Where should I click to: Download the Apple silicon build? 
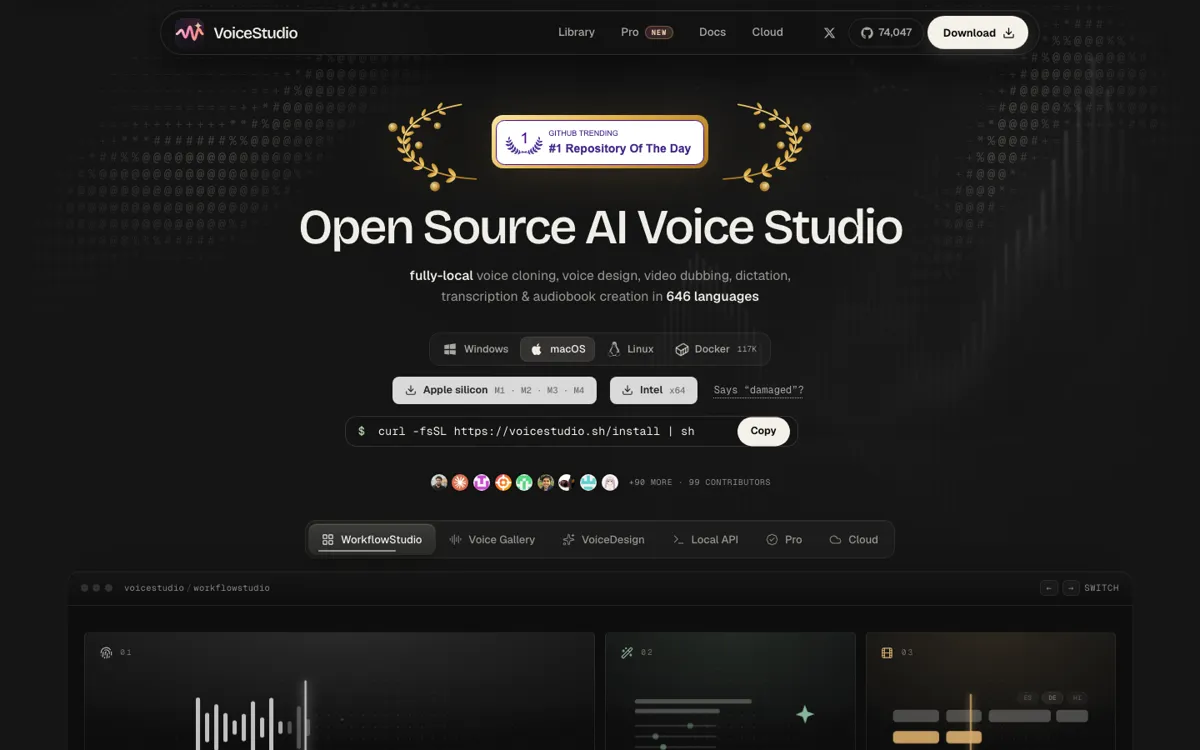point(494,390)
